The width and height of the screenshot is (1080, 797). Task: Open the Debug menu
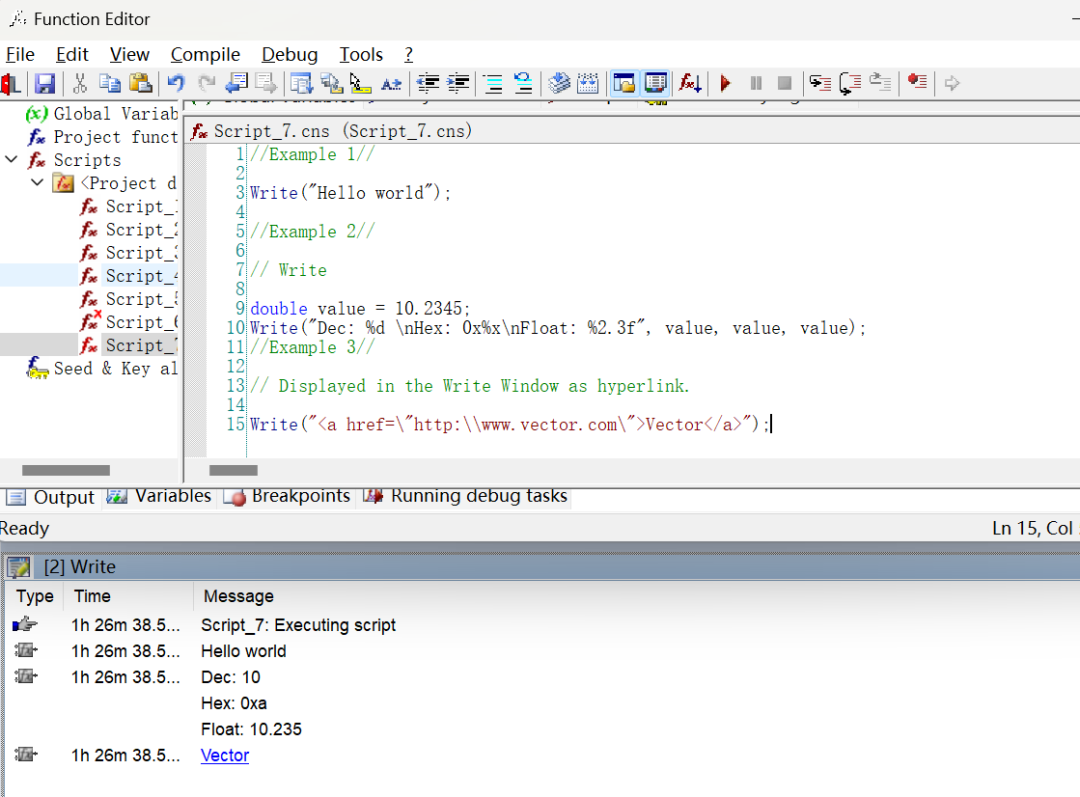pyautogui.click(x=289, y=55)
